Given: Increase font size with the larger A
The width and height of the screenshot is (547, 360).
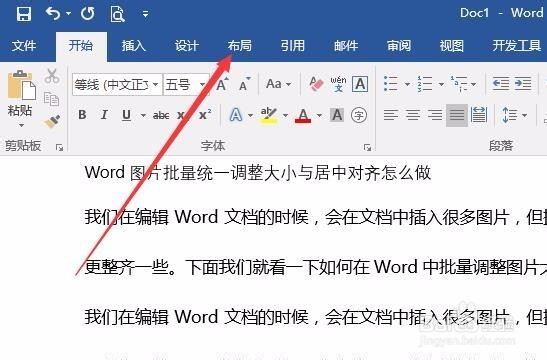Looking at the screenshot, I should coord(222,84).
